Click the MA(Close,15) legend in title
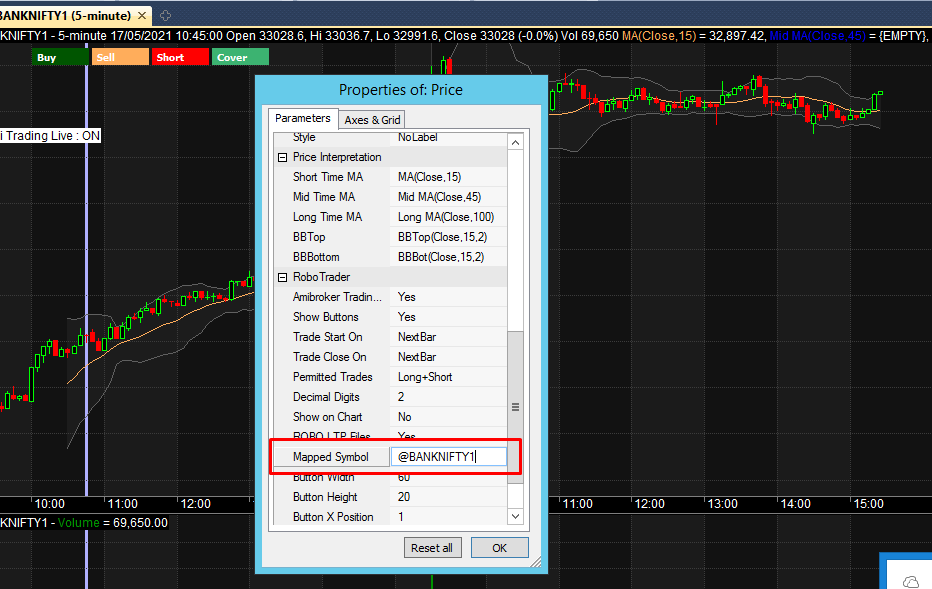This screenshot has width=932, height=589. 659,36
